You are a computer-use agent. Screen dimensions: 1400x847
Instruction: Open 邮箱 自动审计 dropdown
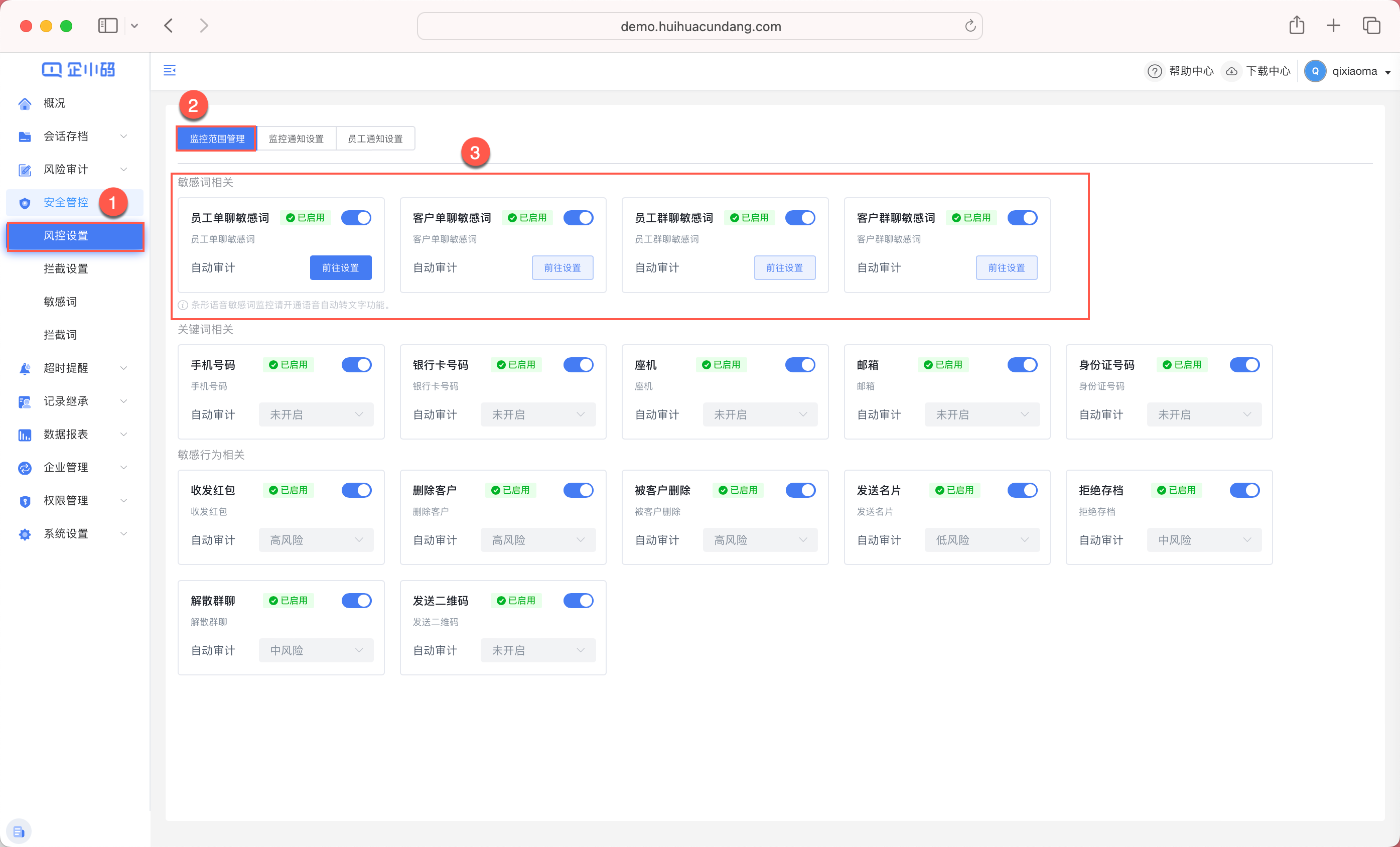tap(982, 414)
